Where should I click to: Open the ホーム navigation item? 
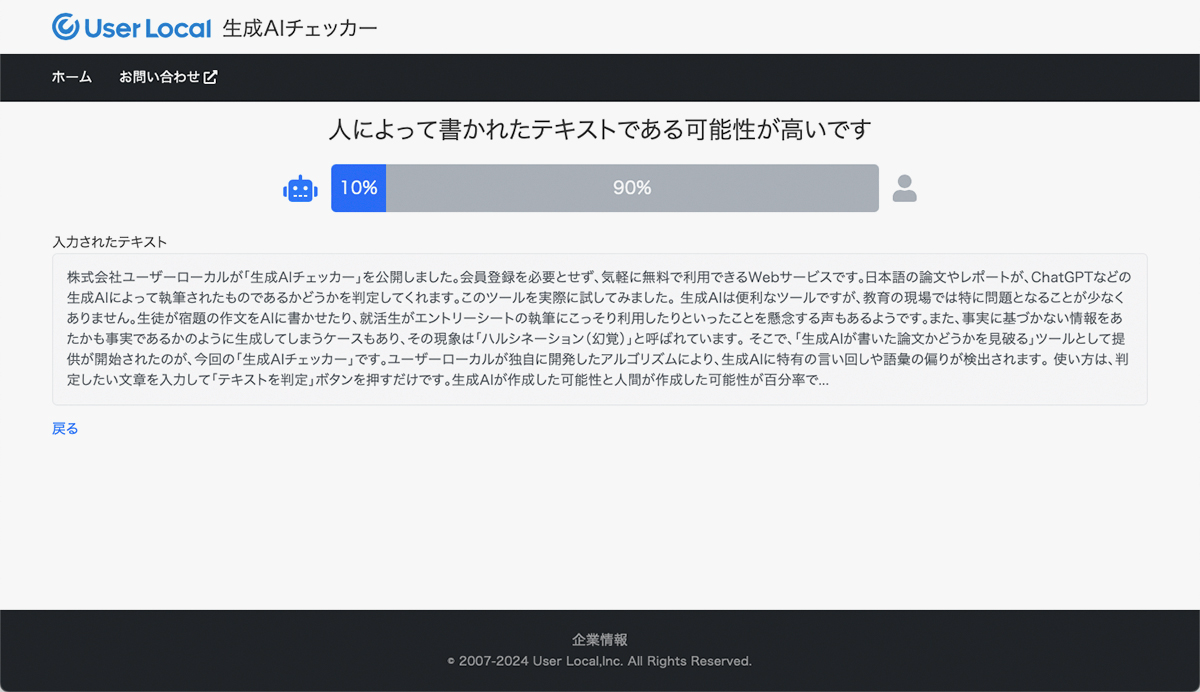coord(72,77)
